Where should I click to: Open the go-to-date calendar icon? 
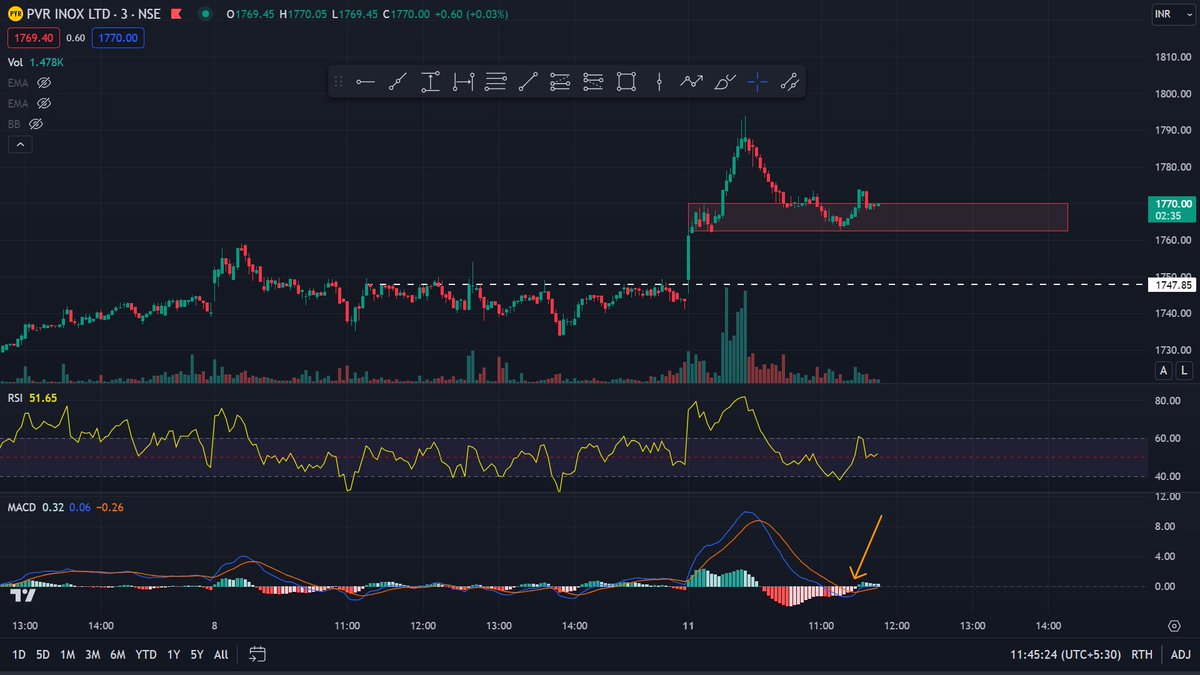tap(257, 654)
